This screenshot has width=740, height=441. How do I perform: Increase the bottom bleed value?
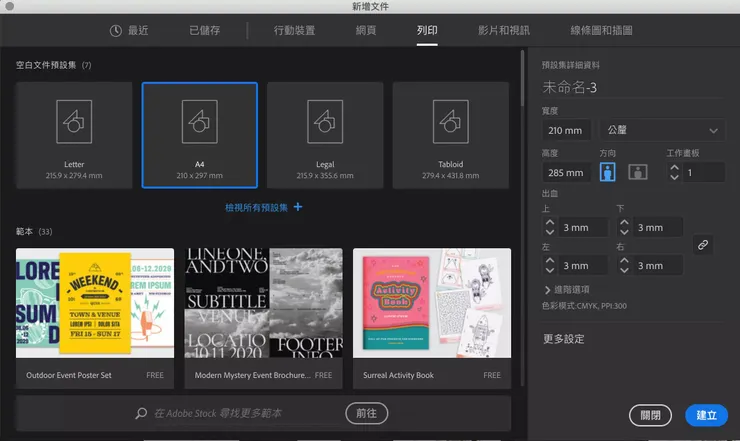(x=624, y=222)
